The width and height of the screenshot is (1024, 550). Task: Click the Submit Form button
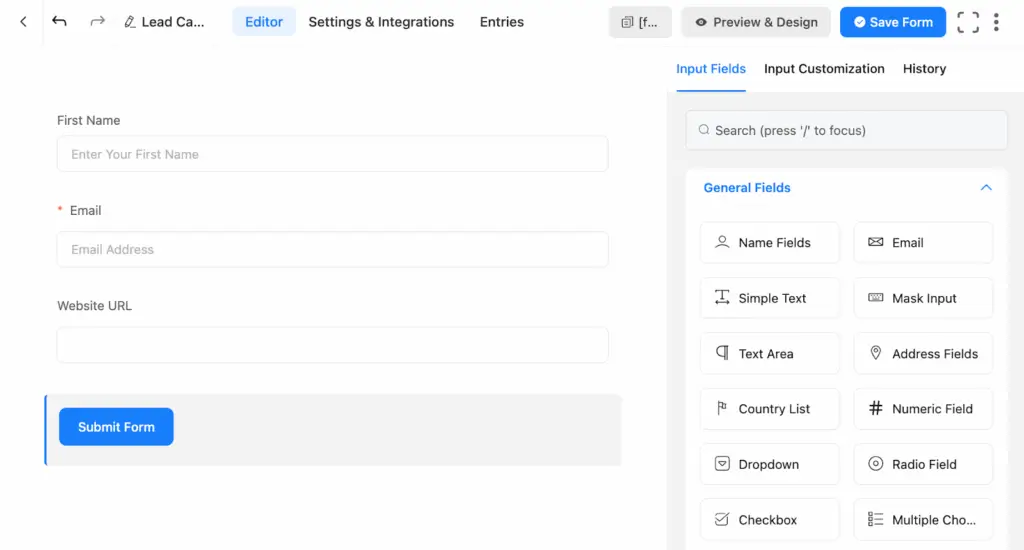click(x=116, y=427)
